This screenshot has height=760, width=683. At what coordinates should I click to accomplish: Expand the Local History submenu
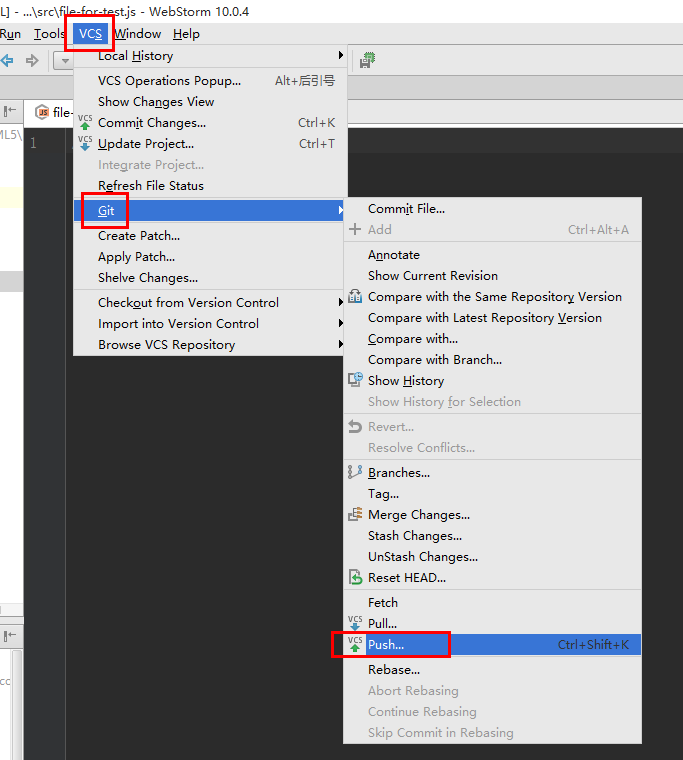[210, 56]
